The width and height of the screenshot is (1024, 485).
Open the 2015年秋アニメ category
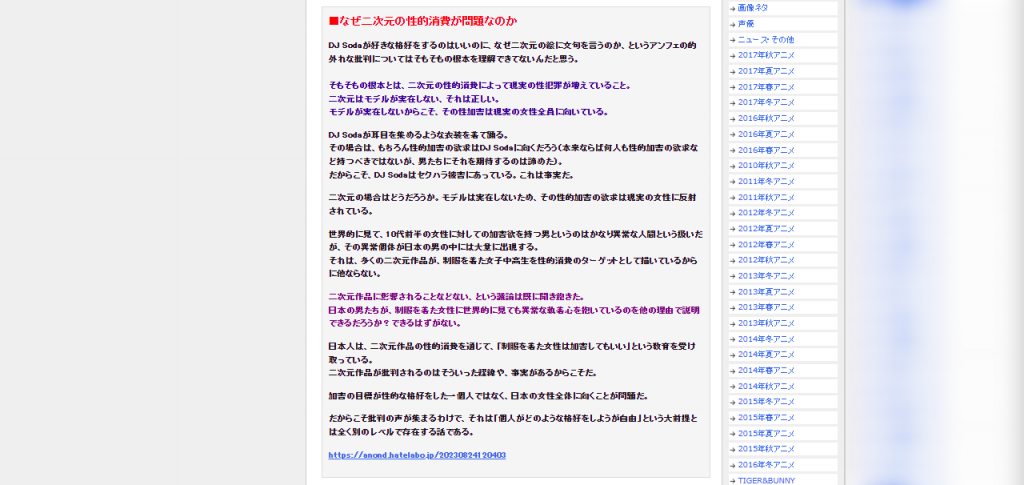(766, 449)
